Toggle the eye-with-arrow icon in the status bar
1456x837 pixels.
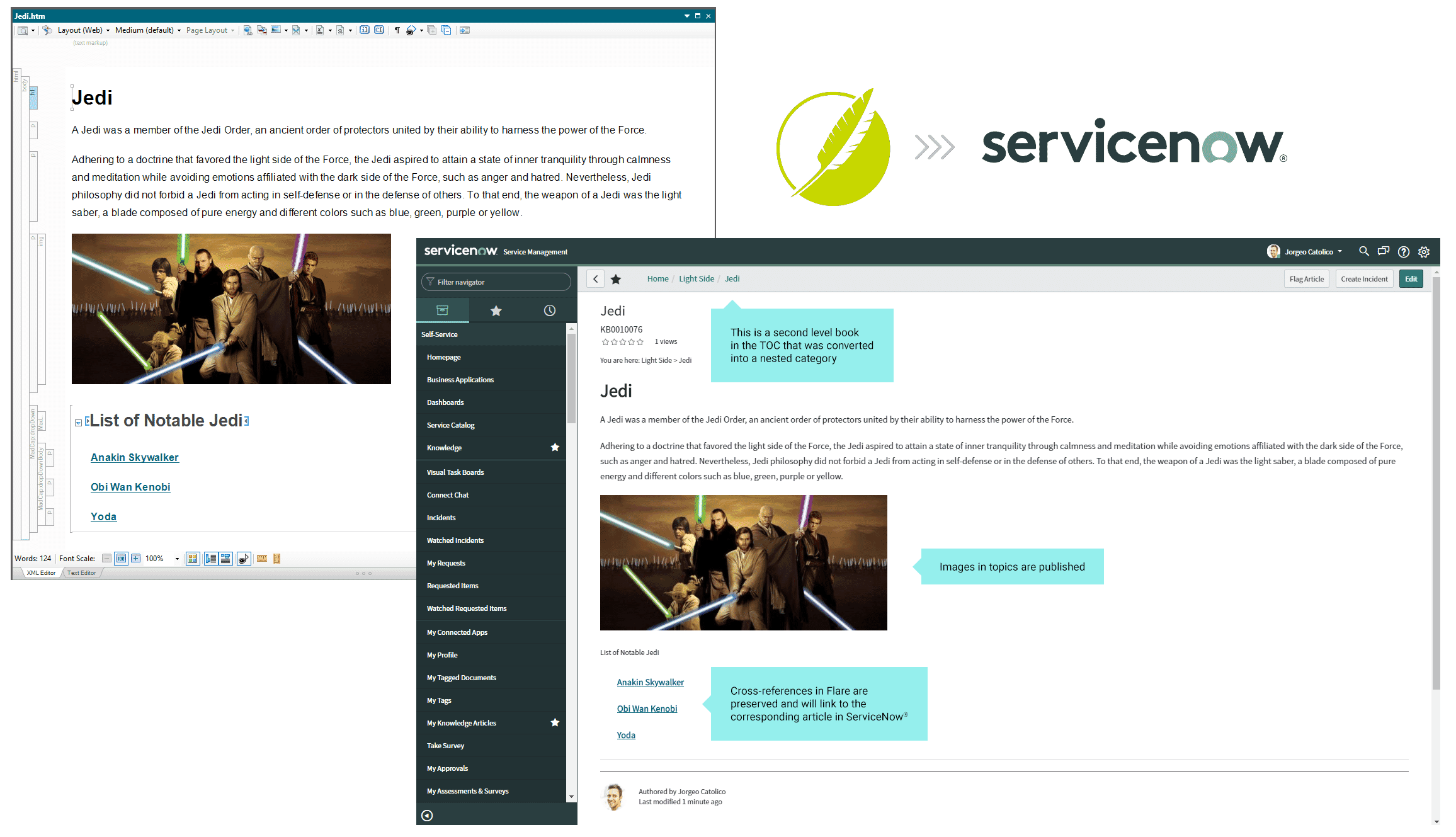click(x=244, y=559)
